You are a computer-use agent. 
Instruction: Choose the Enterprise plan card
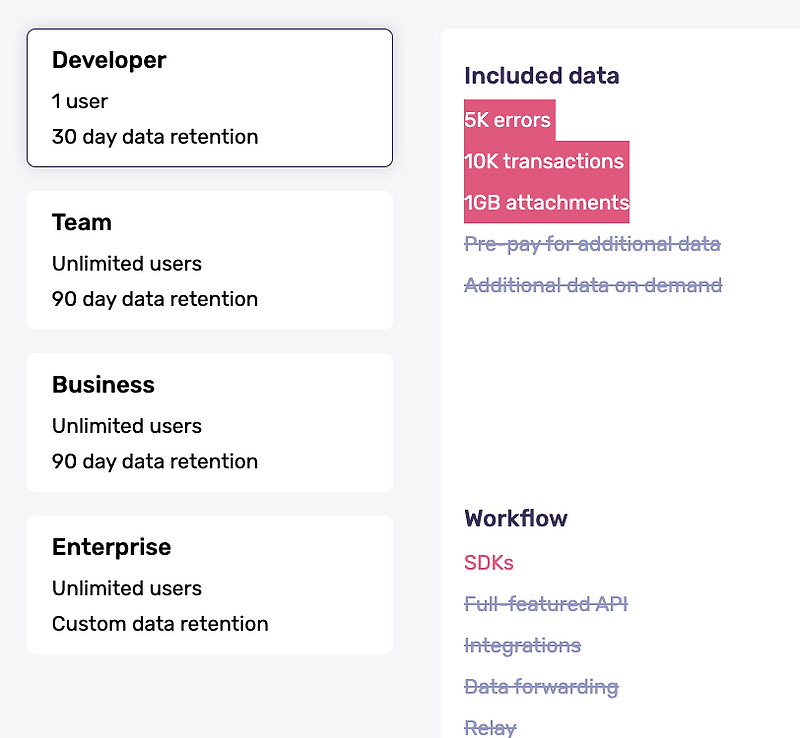[x=209, y=585]
